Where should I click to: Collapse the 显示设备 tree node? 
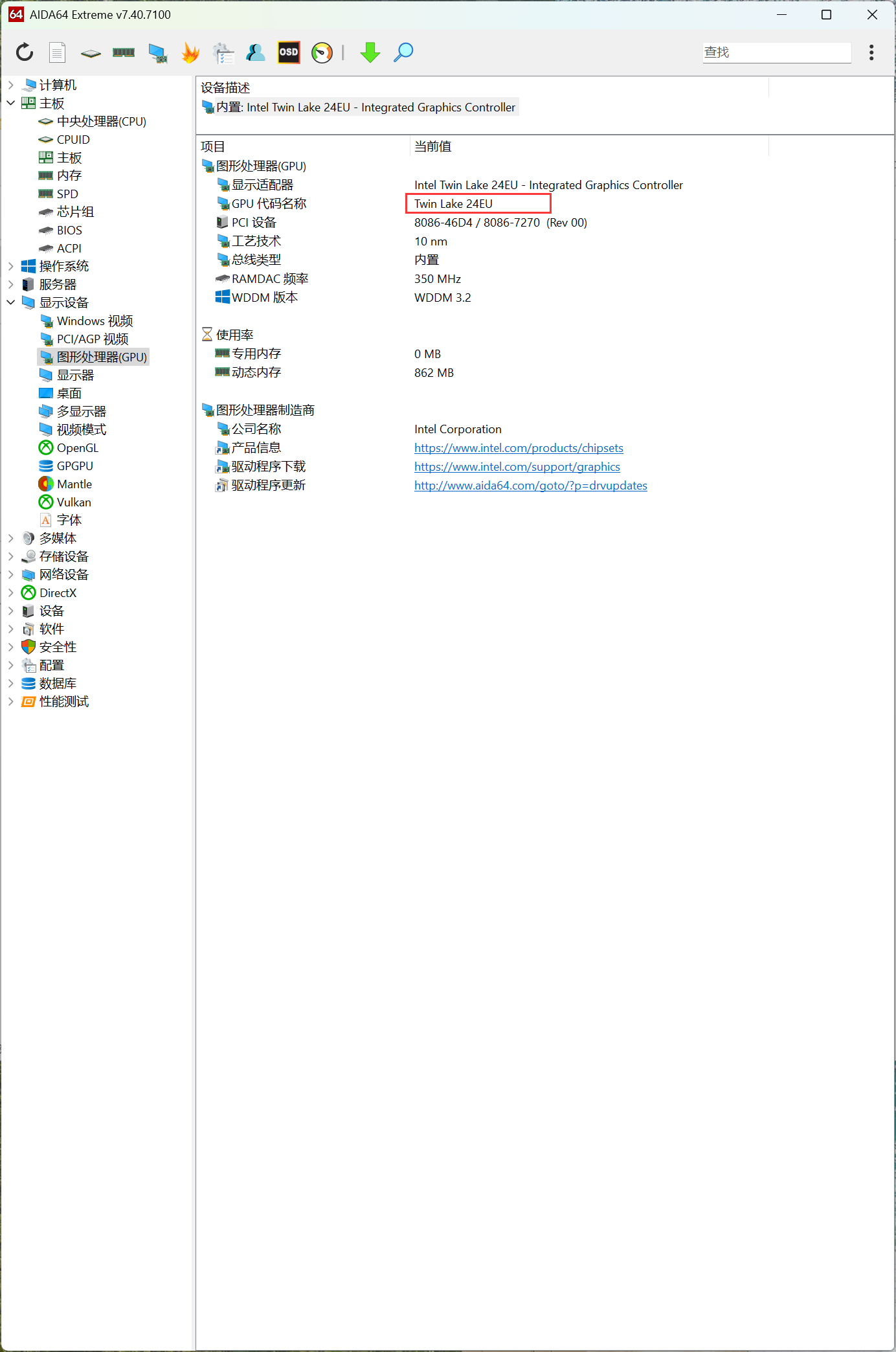pos(10,302)
